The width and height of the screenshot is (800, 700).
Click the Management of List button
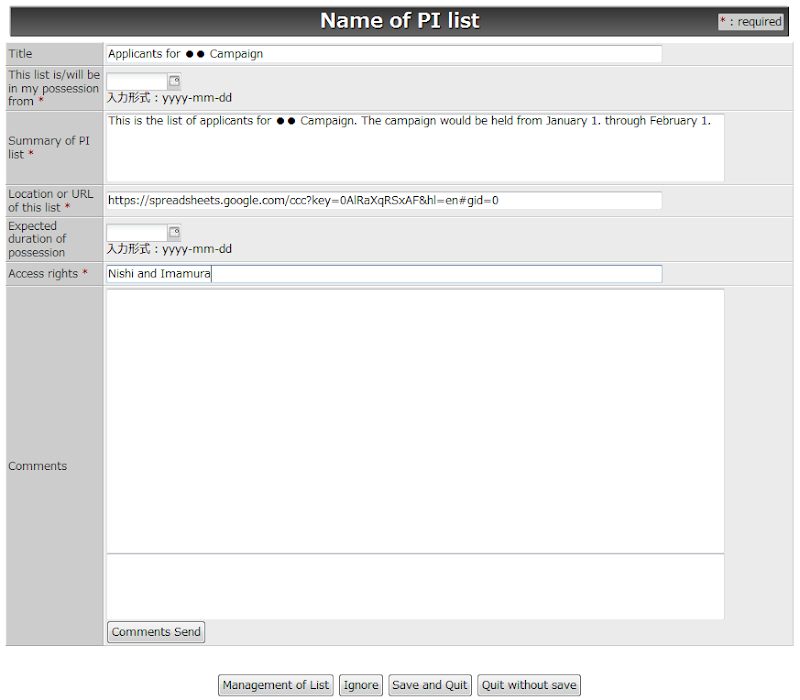(x=275, y=685)
